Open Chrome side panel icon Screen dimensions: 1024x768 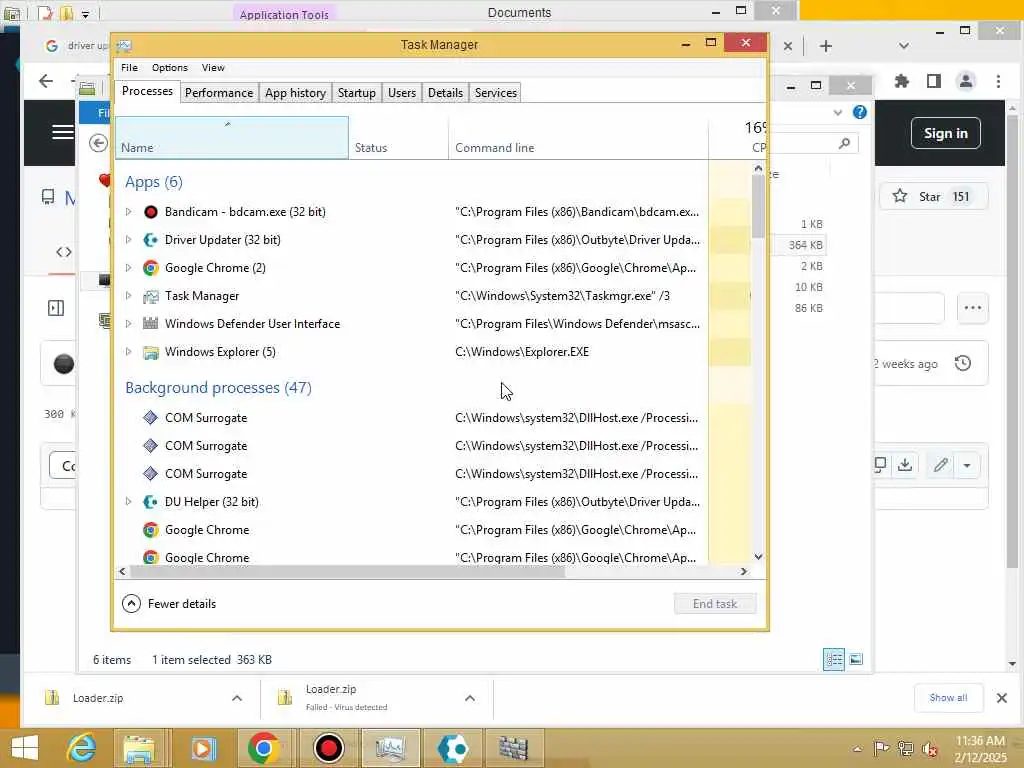(x=934, y=82)
